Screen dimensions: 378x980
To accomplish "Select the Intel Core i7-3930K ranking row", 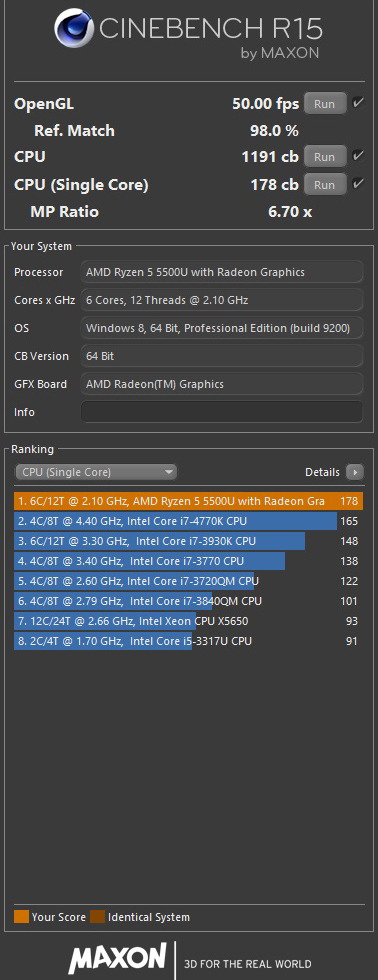I will [188, 541].
